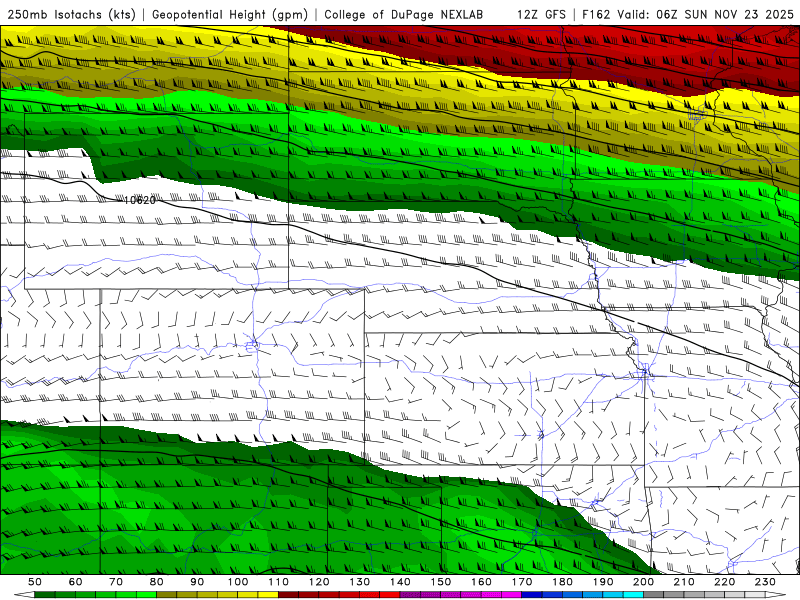
Task: Select the dark red colorbar swatch after 110
Action: pos(288,595)
